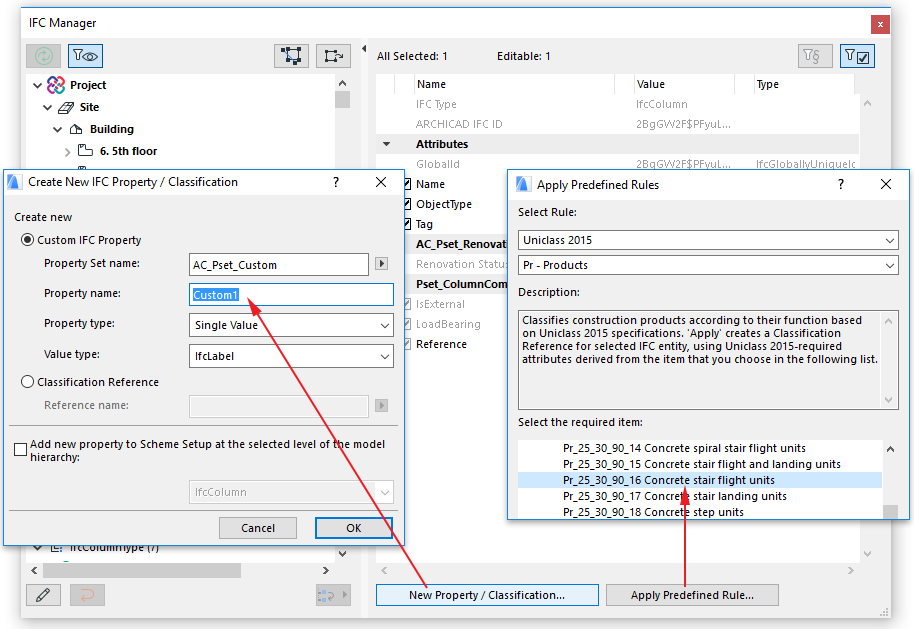This screenshot has width=914, height=629.
Task: Open the Value type IfcLabel dropdown
Action: click(x=291, y=356)
